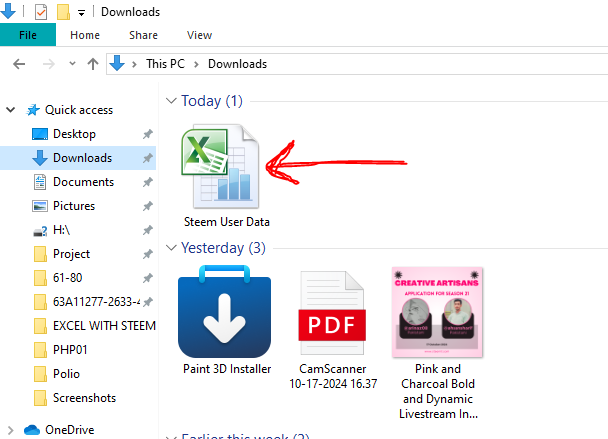Viewport: 608px width, 439px height.
Task: Select OneDrive in the navigation pane
Action: click(69, 430)
